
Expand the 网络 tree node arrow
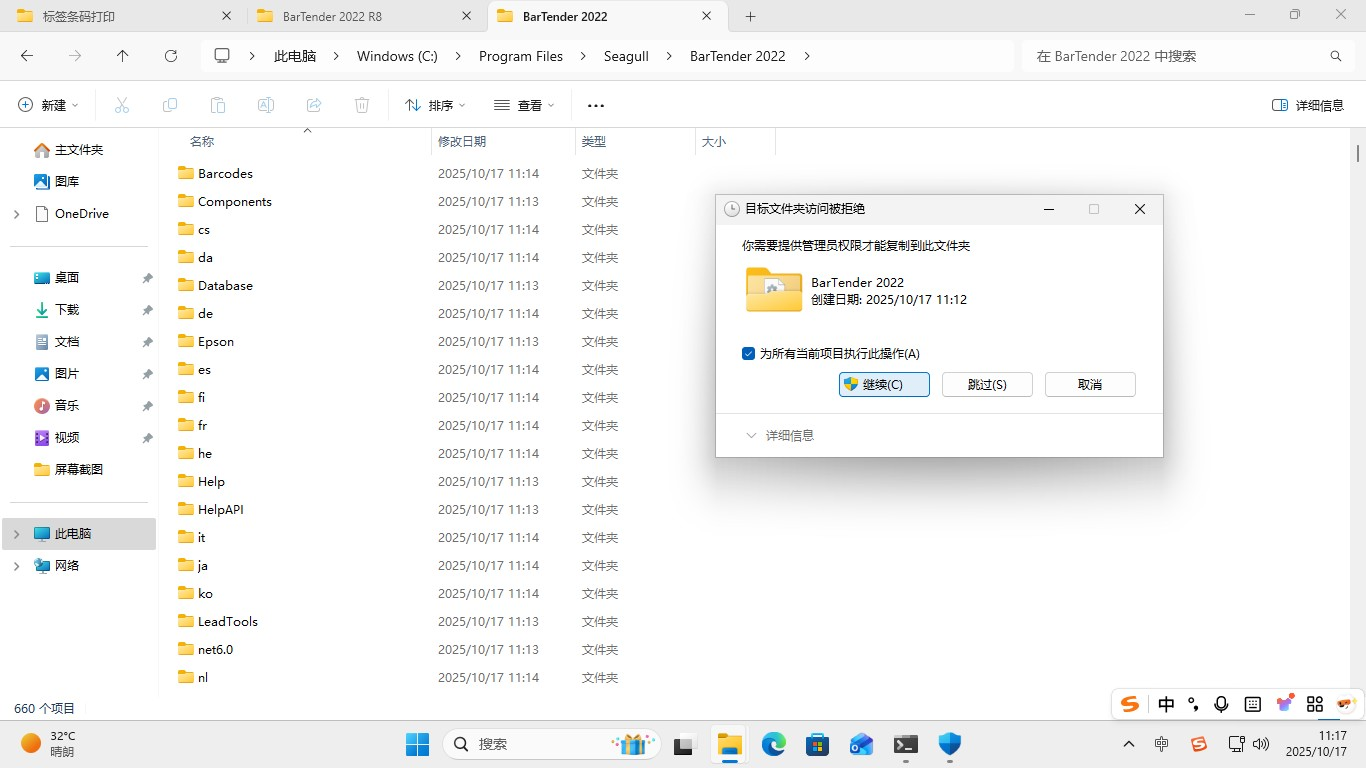click(x=16, y=566)
